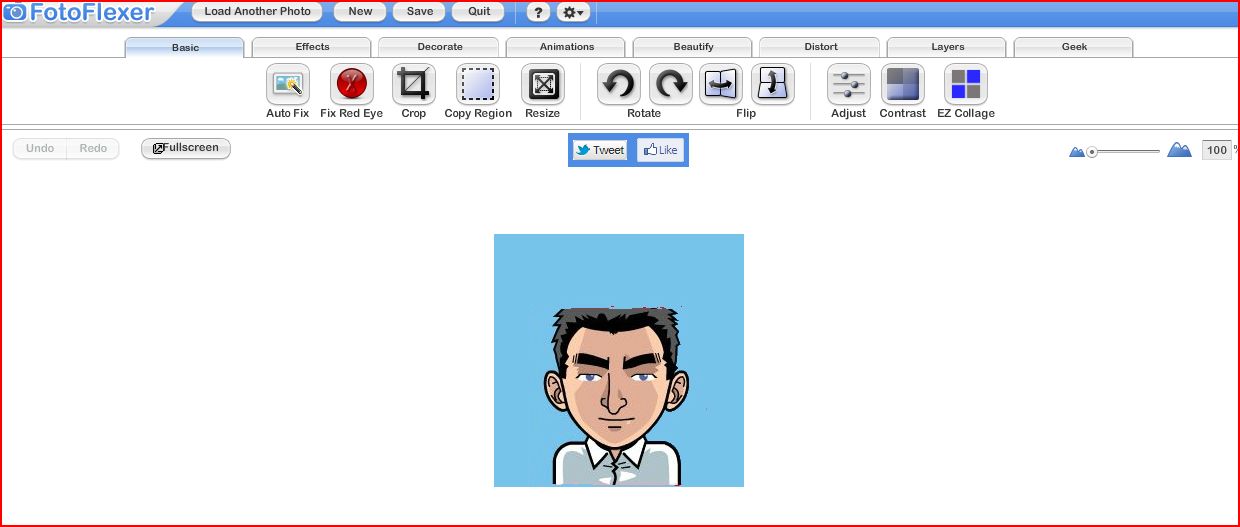Rotate the photo counterclockwise
The height and width of the screenshot is (527, 1240).
point(619,85)
